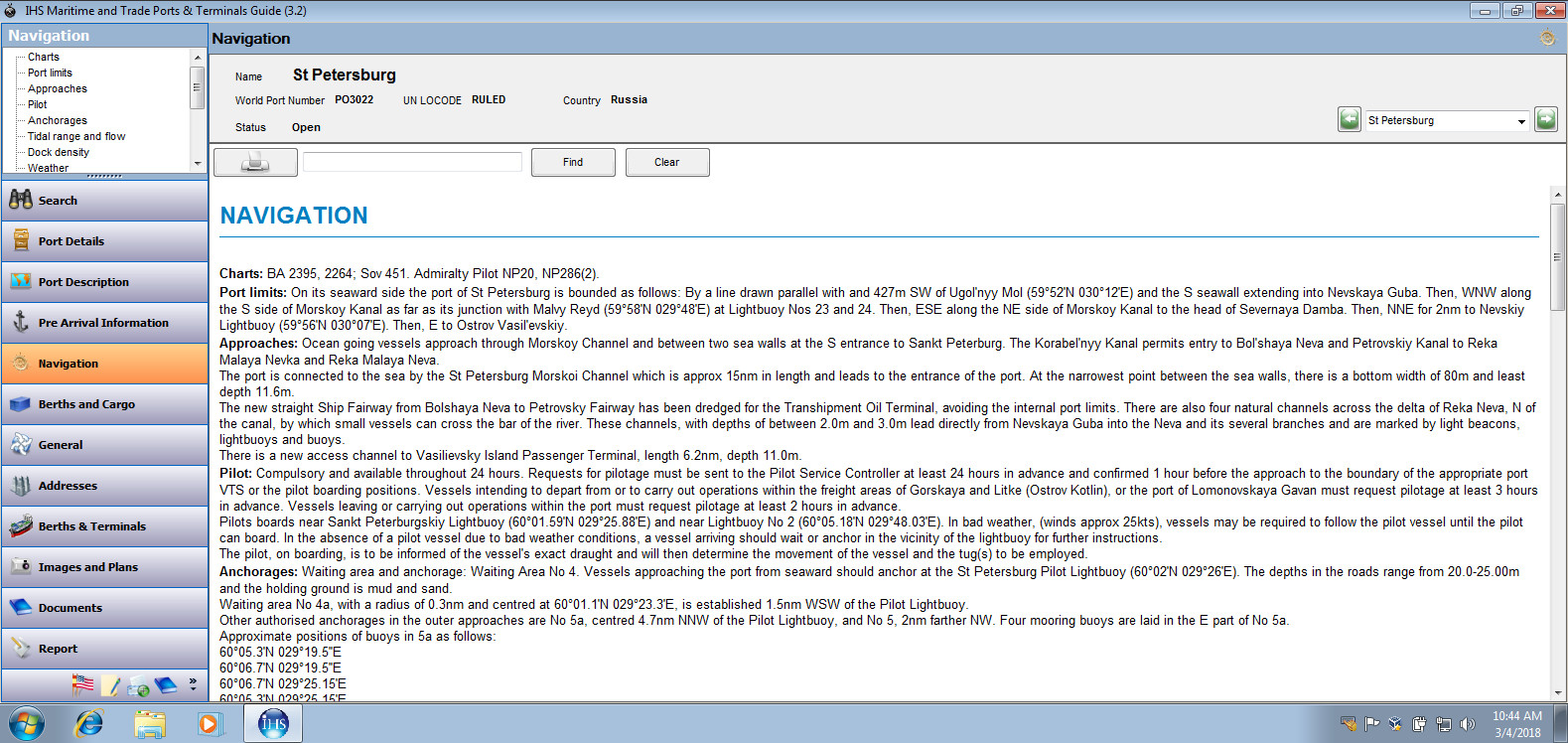Select Tidal range and flow tree item

[76, 136]
